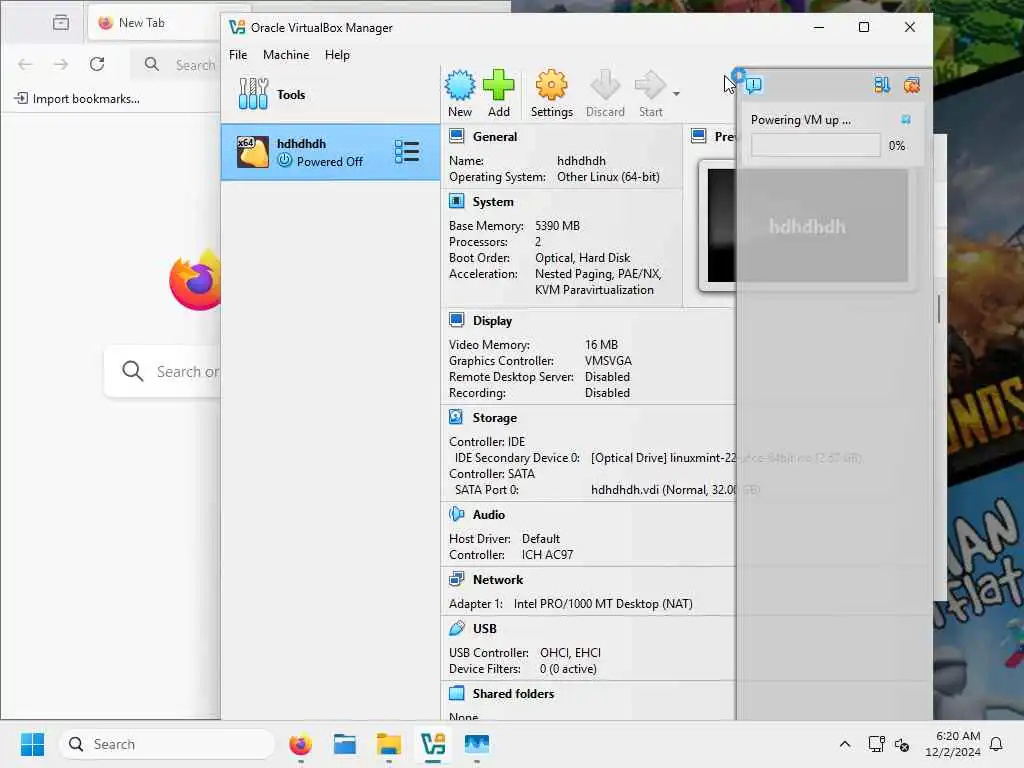
Task: Open the Audio section header link
Action: click(x=488, y=515)
